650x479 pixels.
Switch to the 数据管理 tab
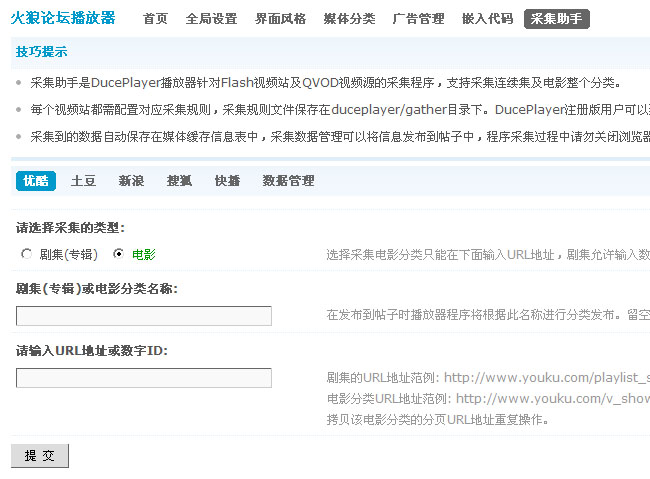[289, 181]
